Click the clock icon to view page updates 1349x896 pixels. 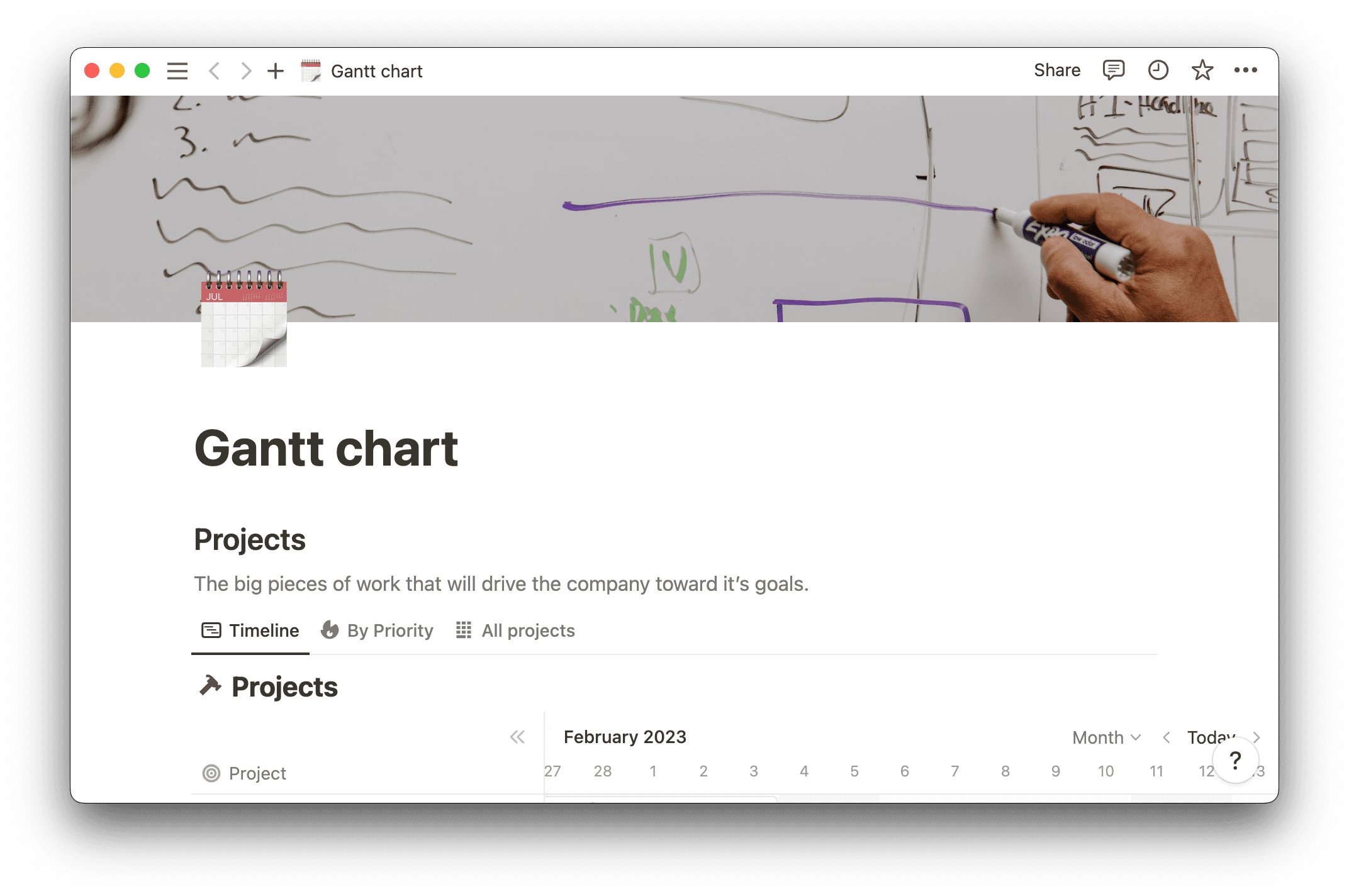click(1158, 70)
